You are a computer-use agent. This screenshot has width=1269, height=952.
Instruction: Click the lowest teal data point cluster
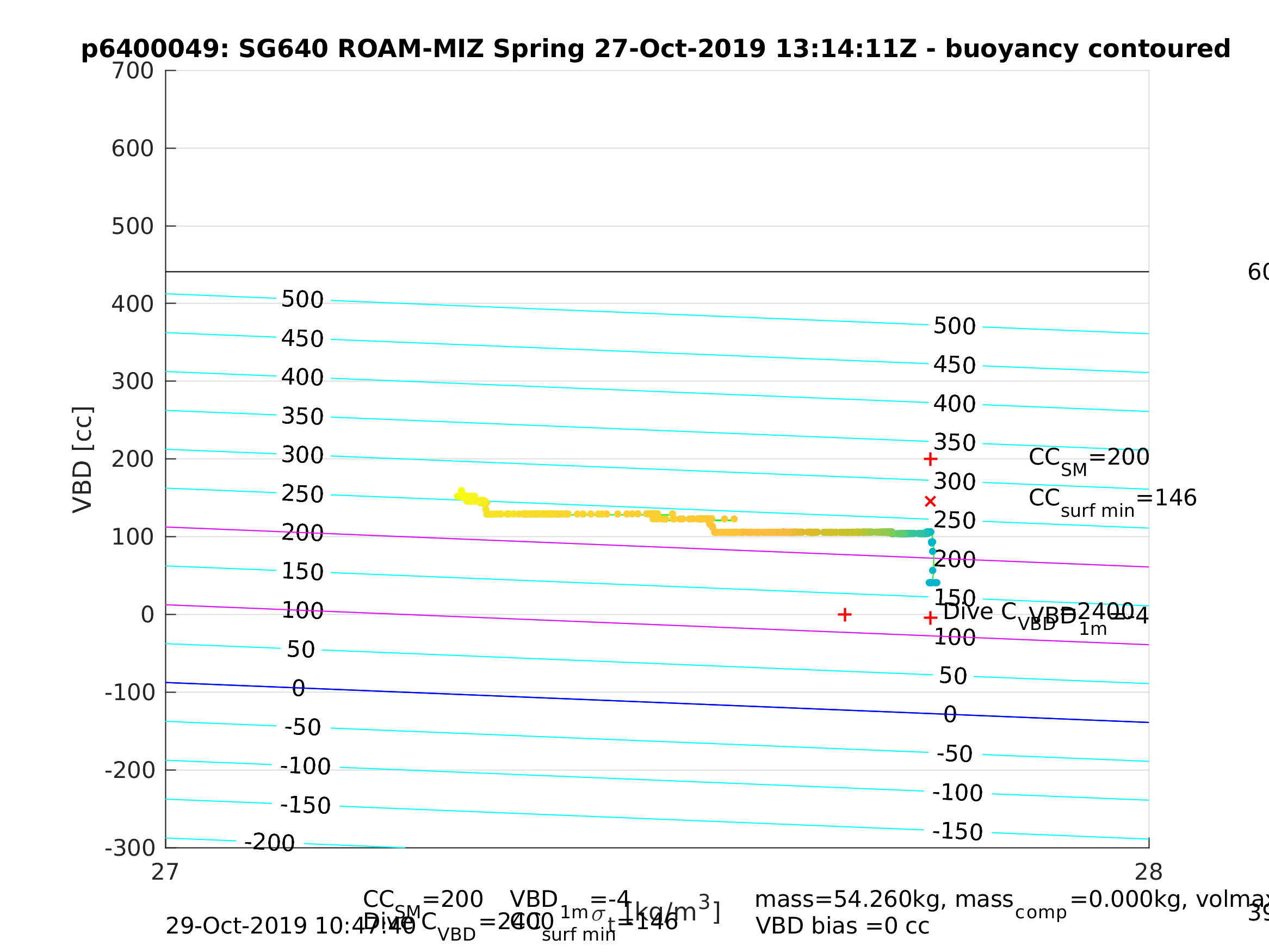(933, 583)
